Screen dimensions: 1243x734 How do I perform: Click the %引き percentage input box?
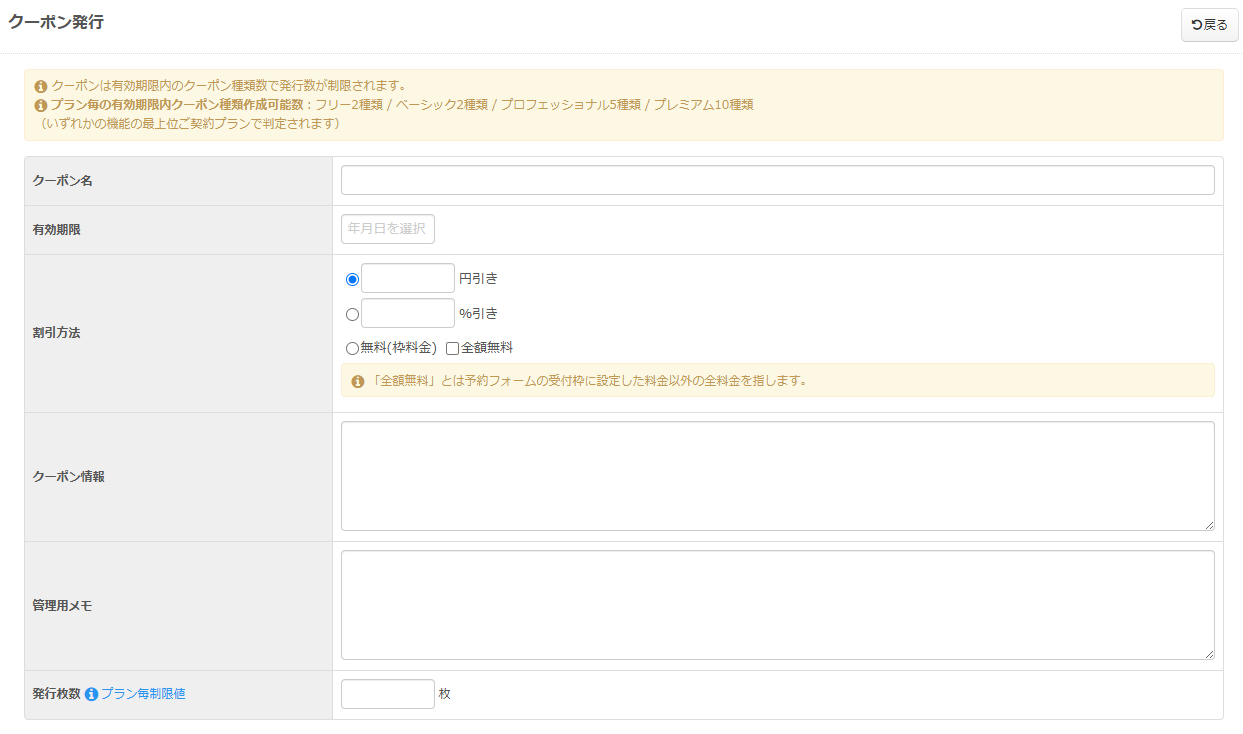tap(407, 313)
